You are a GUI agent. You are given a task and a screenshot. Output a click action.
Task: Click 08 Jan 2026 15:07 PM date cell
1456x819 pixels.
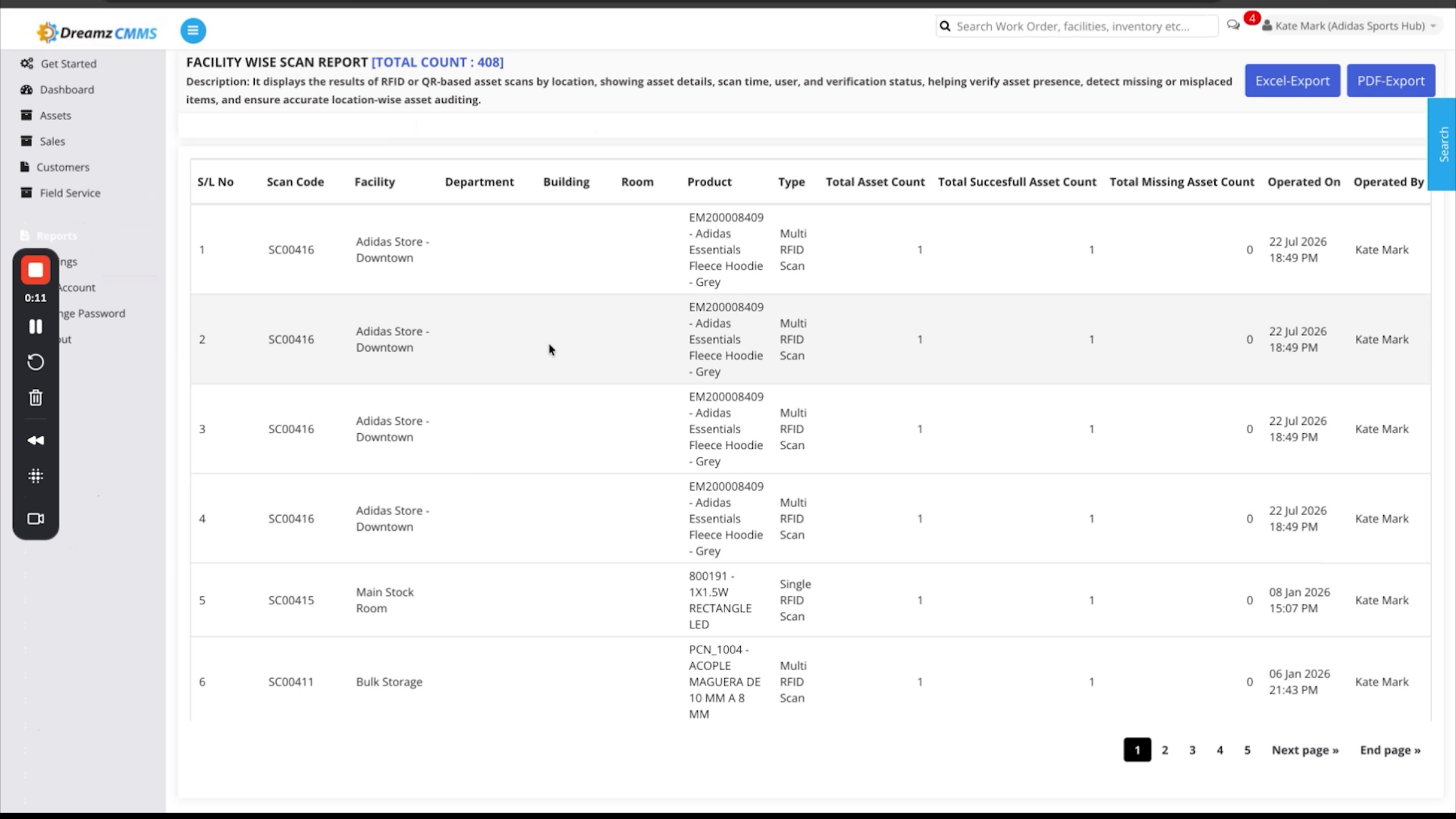1299,600
